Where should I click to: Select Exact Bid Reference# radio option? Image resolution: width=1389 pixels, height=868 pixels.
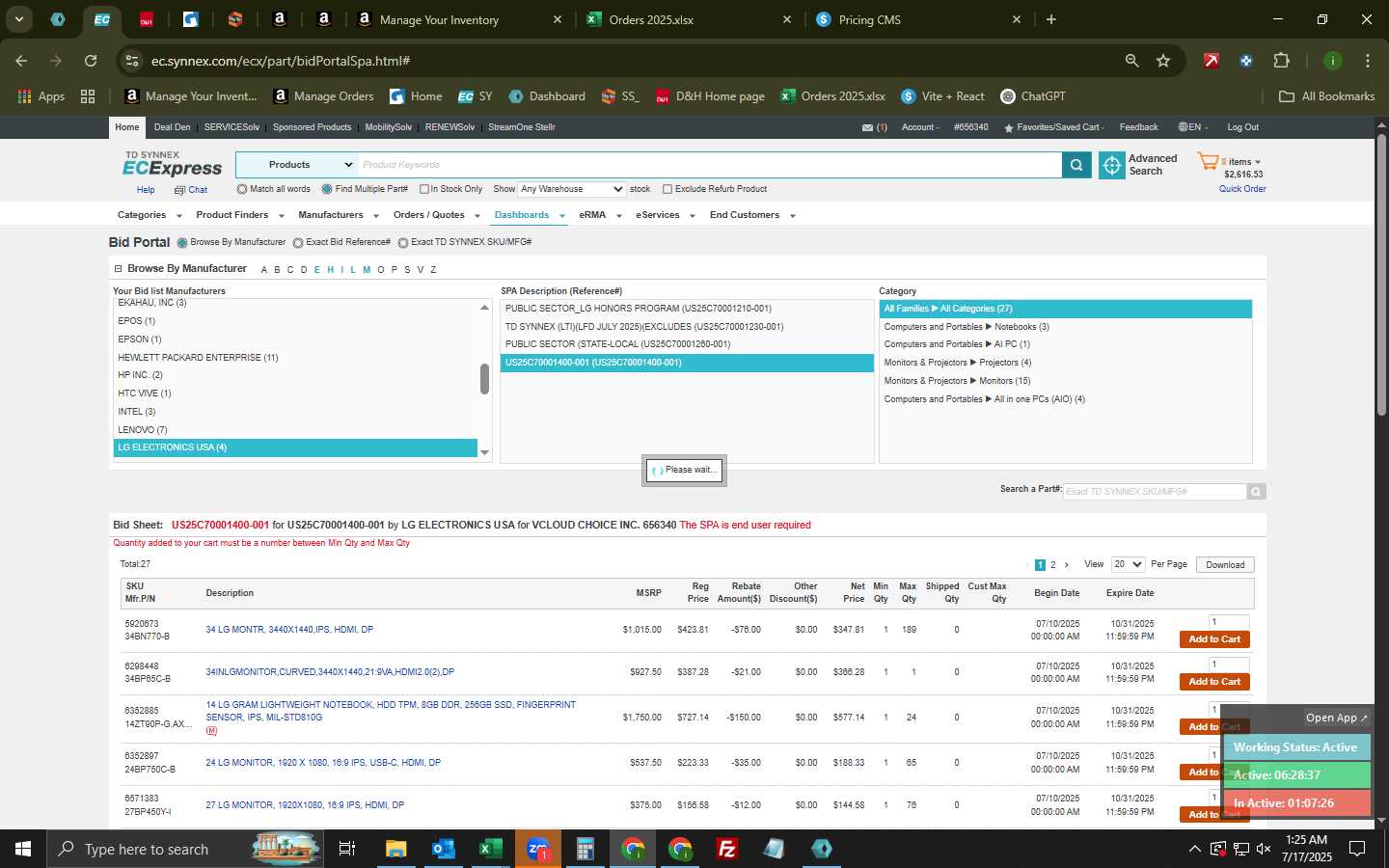click(298, 243)
